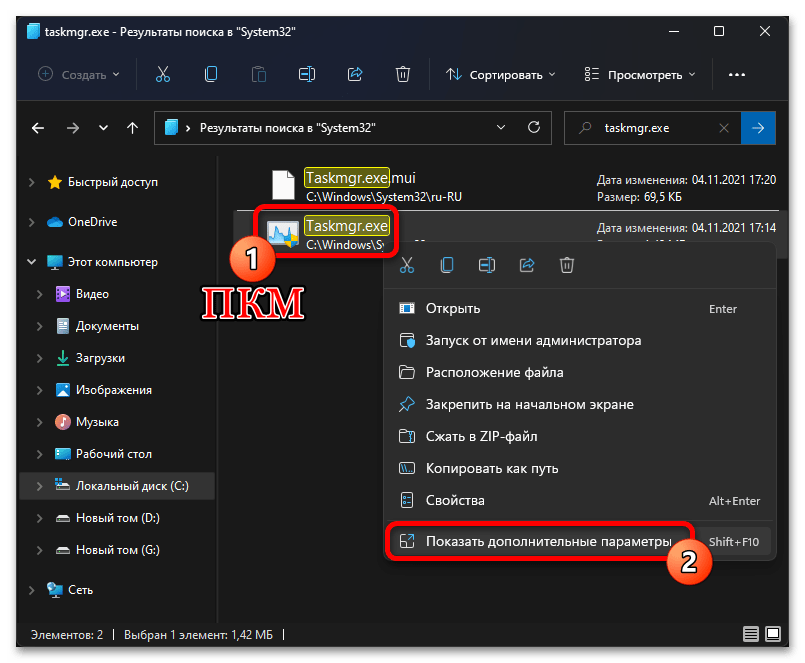Click the Taskmgr.exe.mui file name
Image resolution: width=805 pixels, height=663 pixels.
(360, 178)
